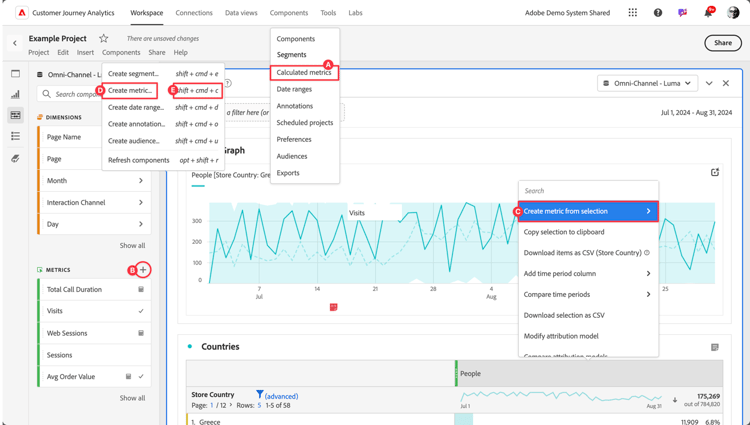Go to next page of Countries table
The height and width of the screenshot is (425, 750).
click(x=231, y=405)
